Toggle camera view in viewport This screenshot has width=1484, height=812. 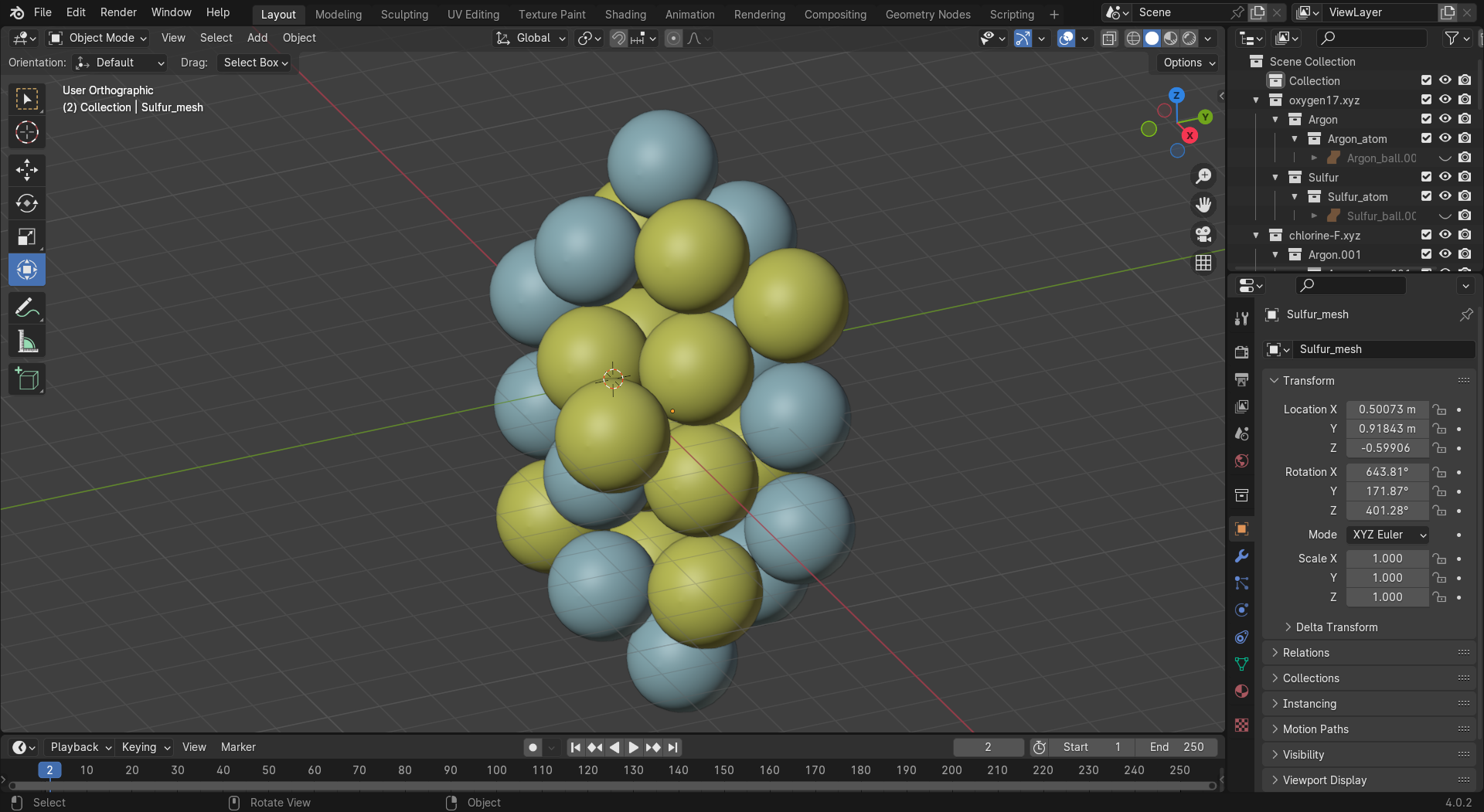pos(1203,234)
